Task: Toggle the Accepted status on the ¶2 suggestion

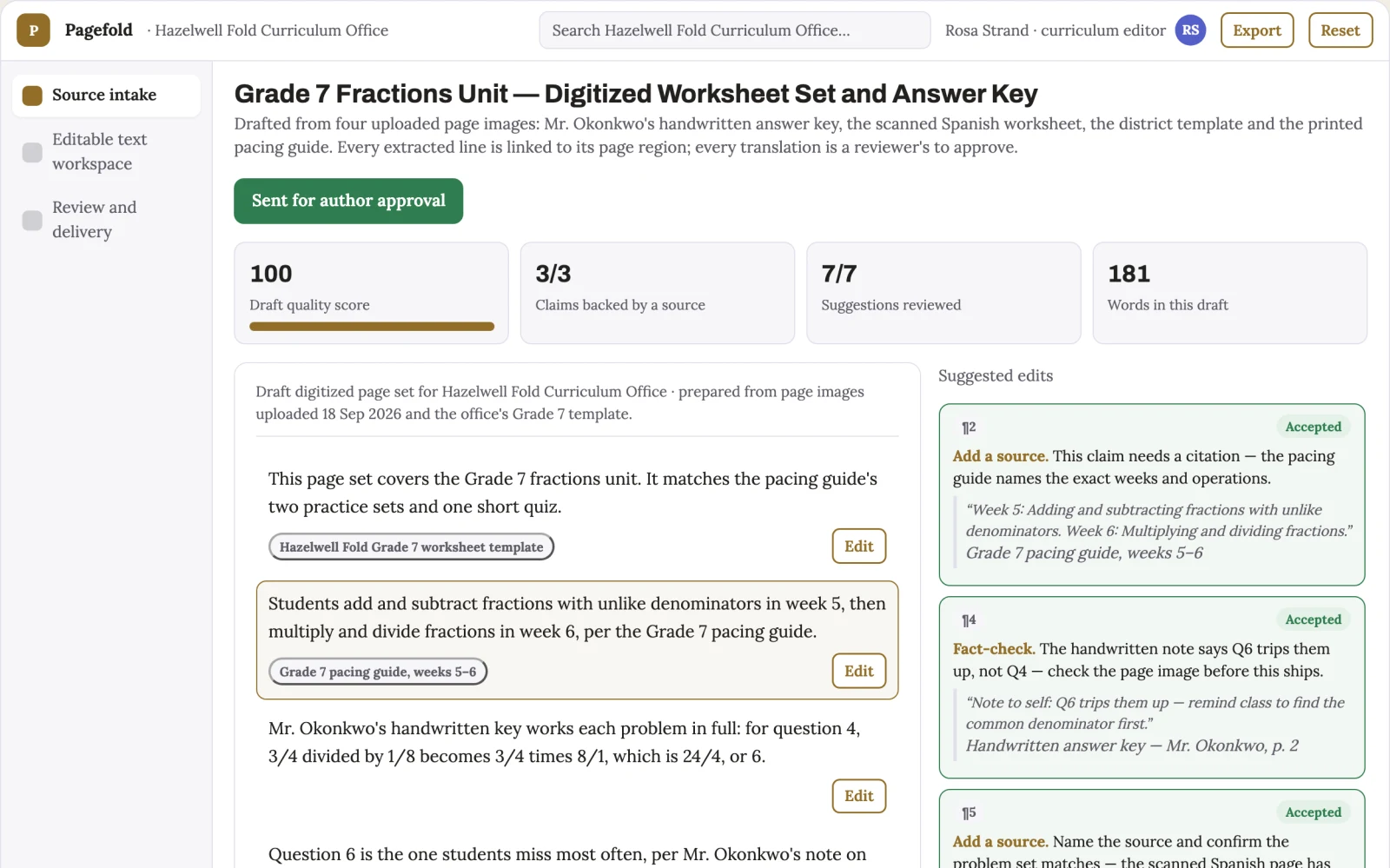Action: coord(1313,427)
